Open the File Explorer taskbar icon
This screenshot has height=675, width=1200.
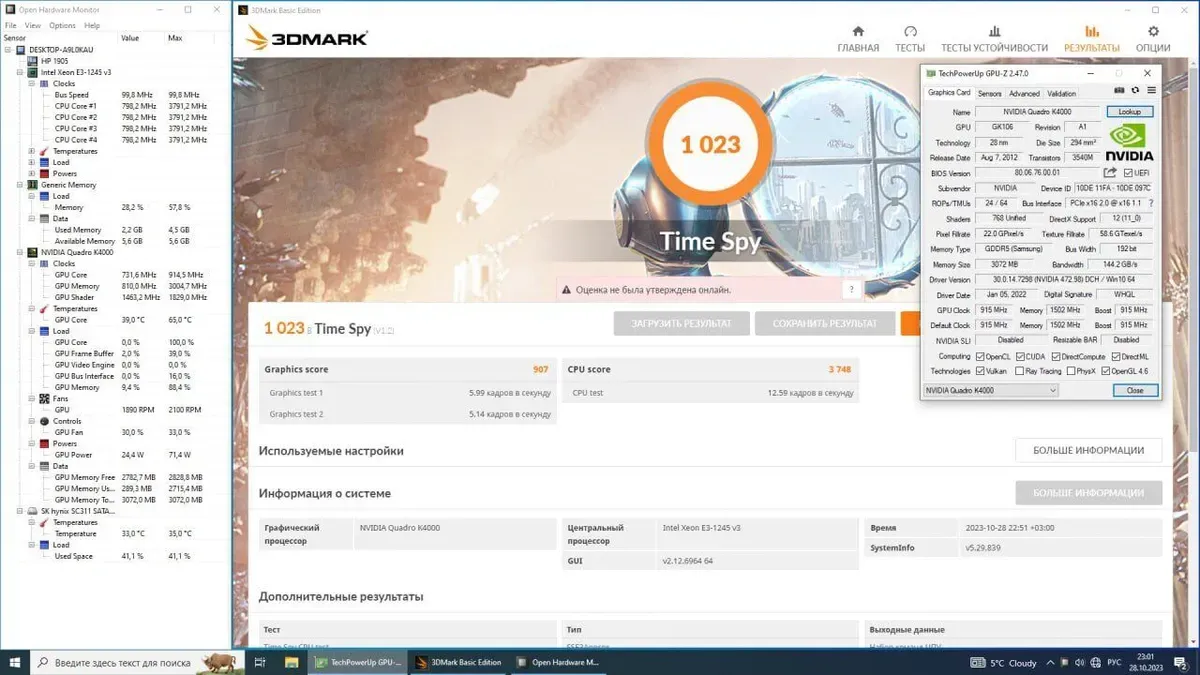click(292, 662)
